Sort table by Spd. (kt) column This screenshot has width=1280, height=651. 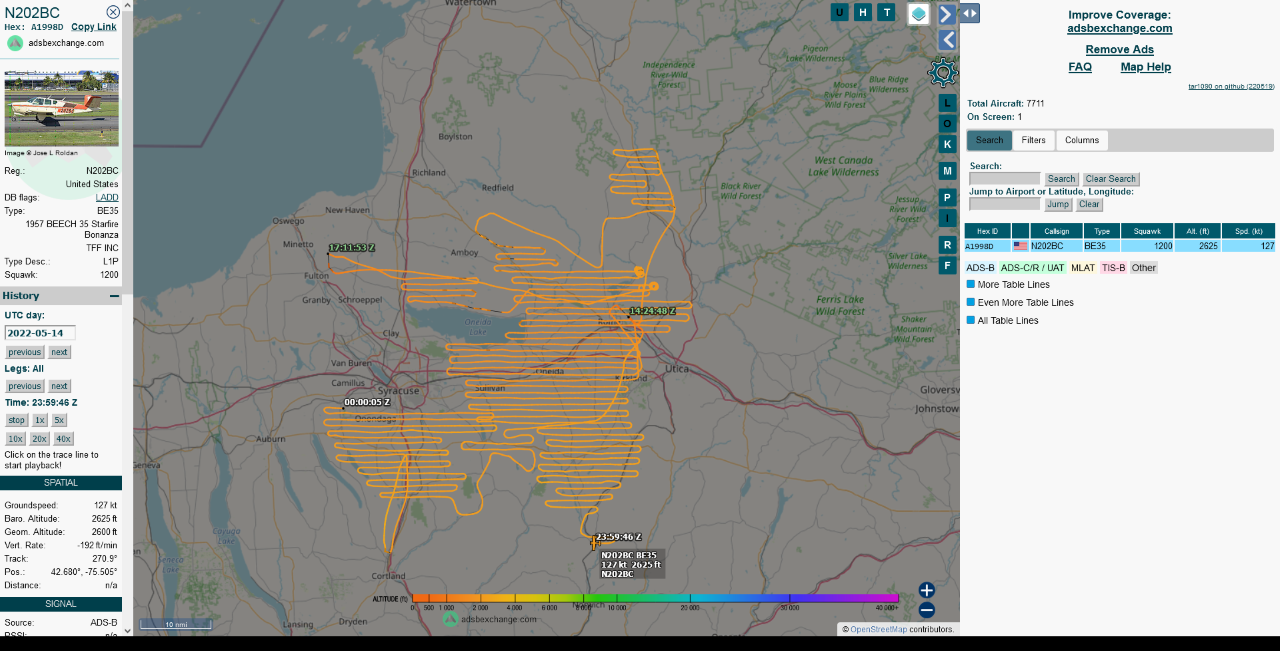click(1248, 231)
